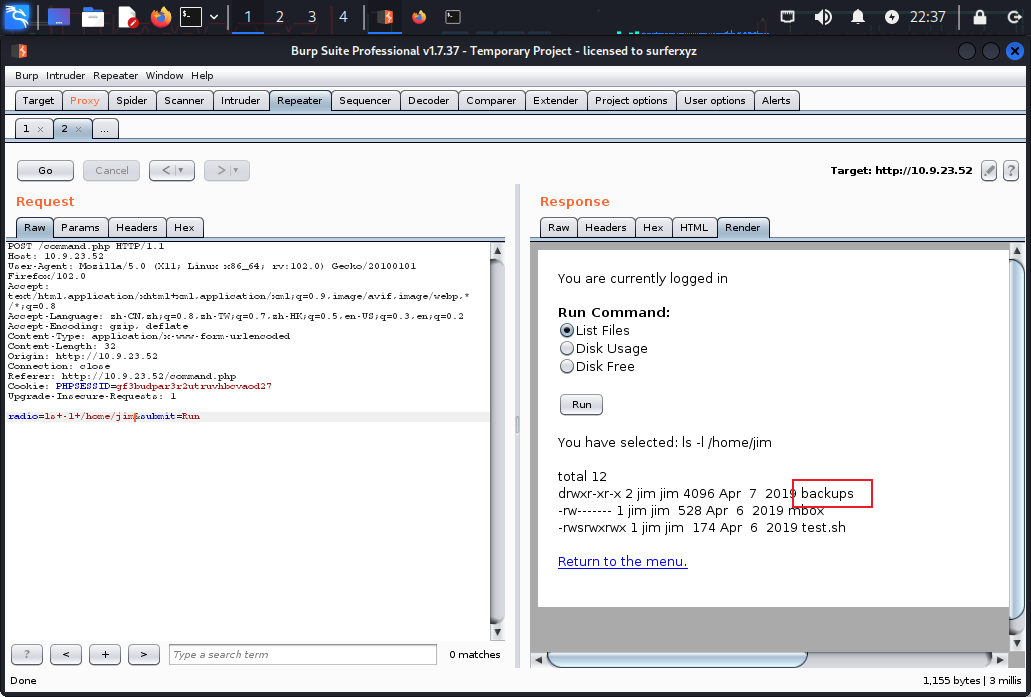Open the network connection tray icon

click(x=788, y=17)
